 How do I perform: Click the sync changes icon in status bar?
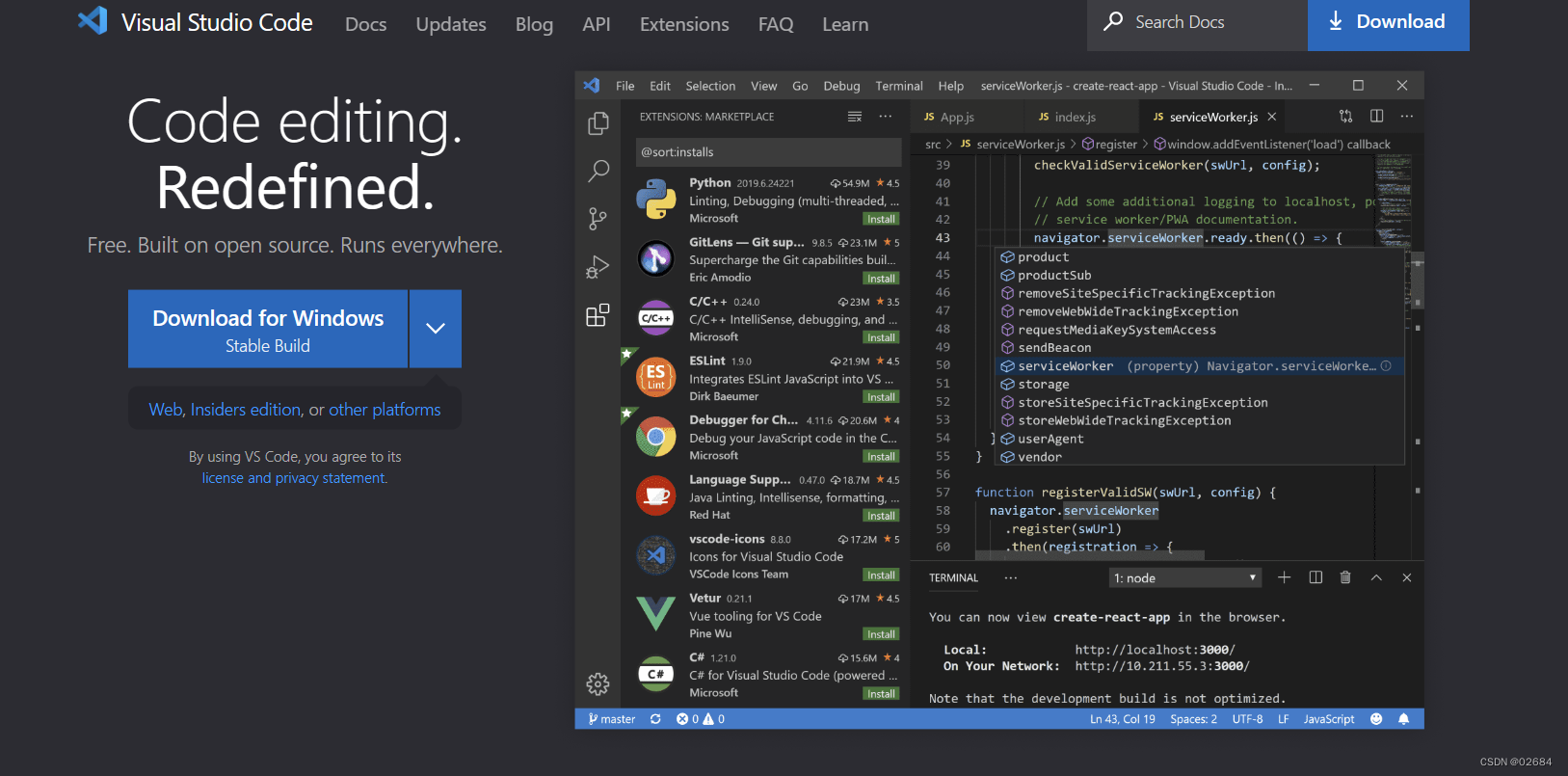(x=655, y=719)
